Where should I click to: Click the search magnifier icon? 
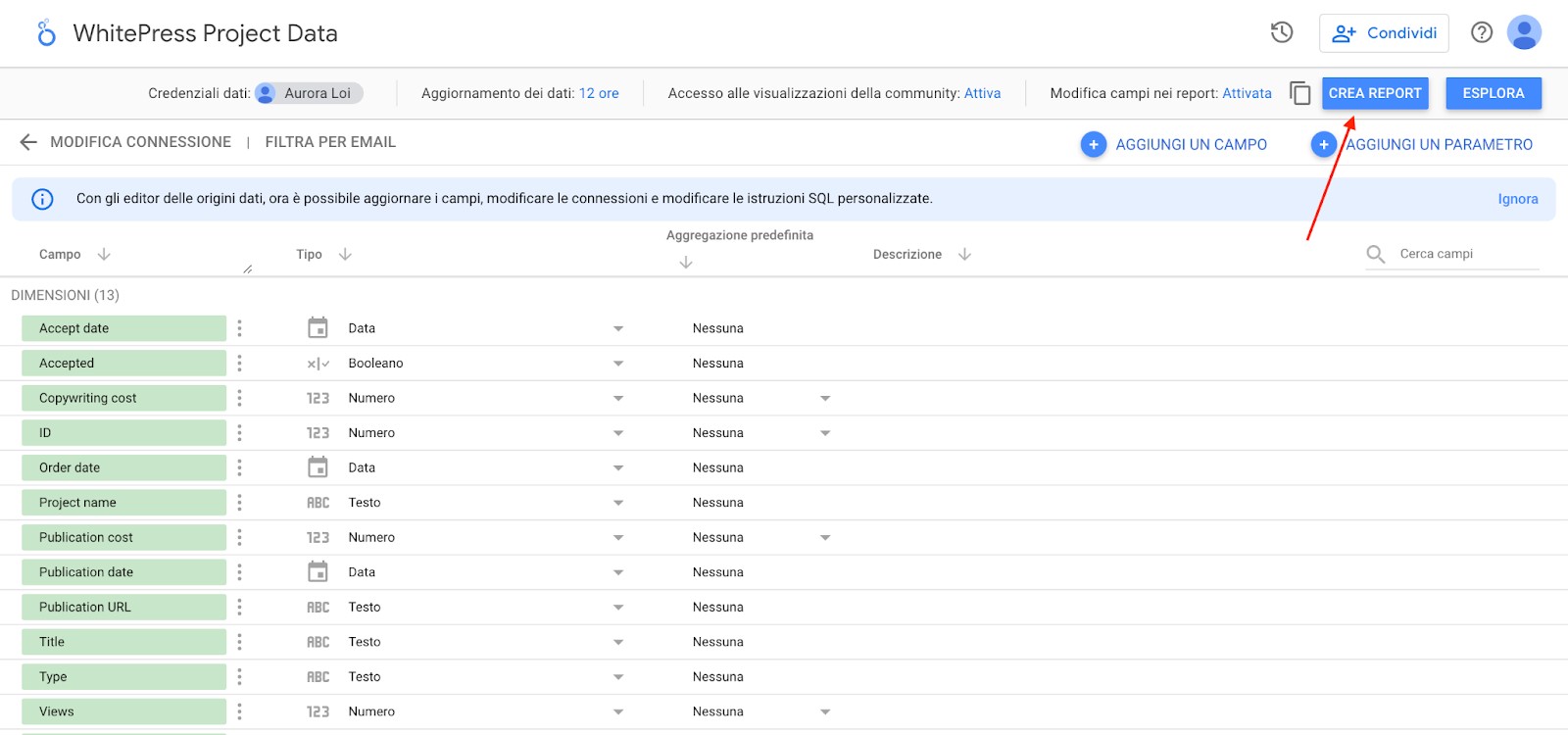[1376, 254]
